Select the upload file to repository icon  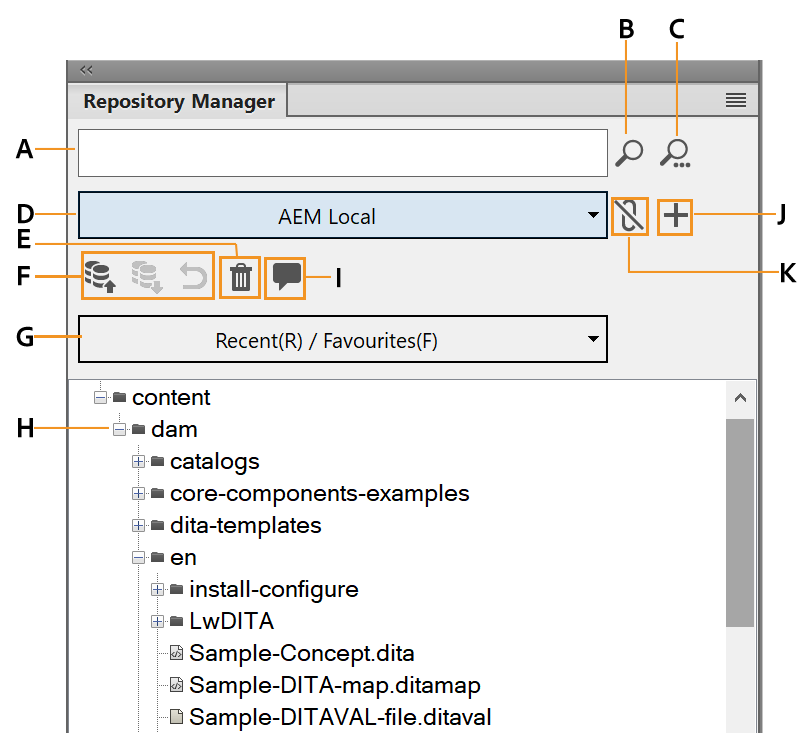click(100, 277)
